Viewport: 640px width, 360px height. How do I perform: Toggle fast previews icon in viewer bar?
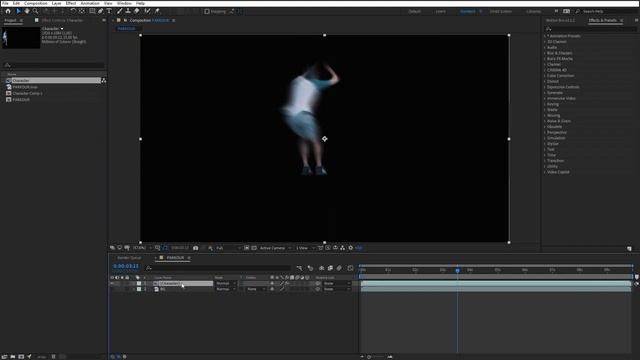[328, 248]
